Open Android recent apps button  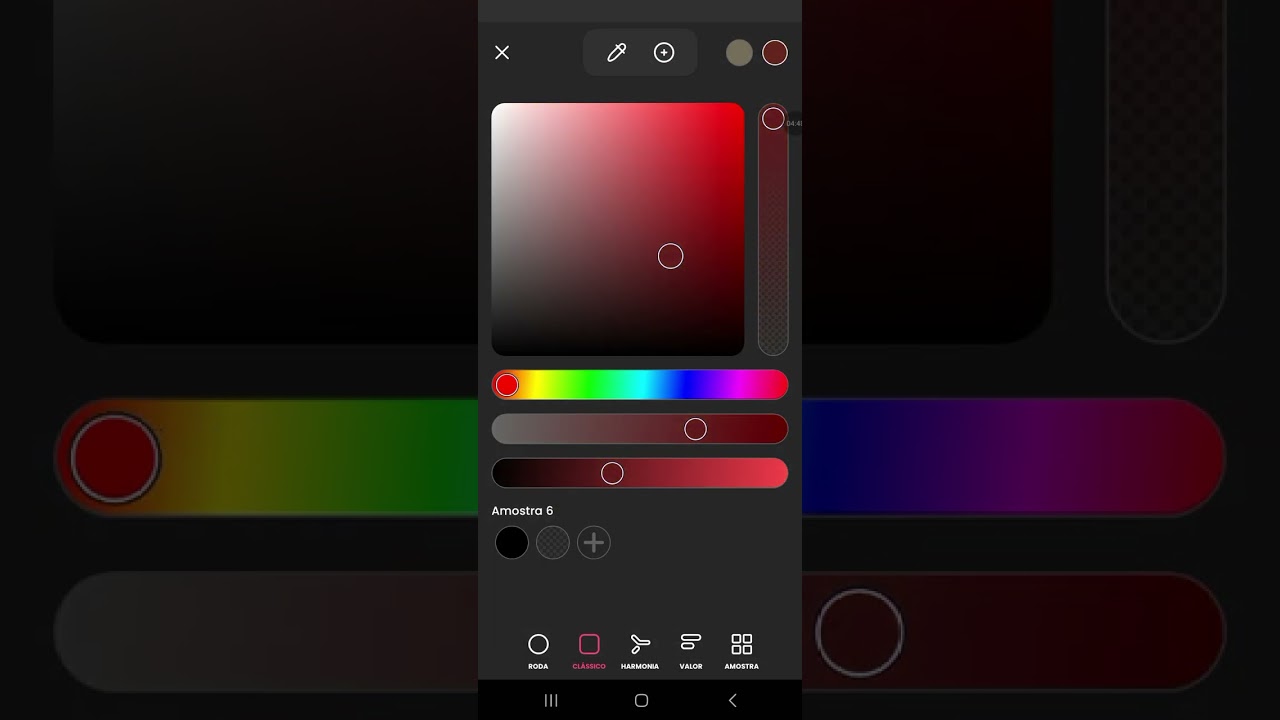tap(551, 700)
